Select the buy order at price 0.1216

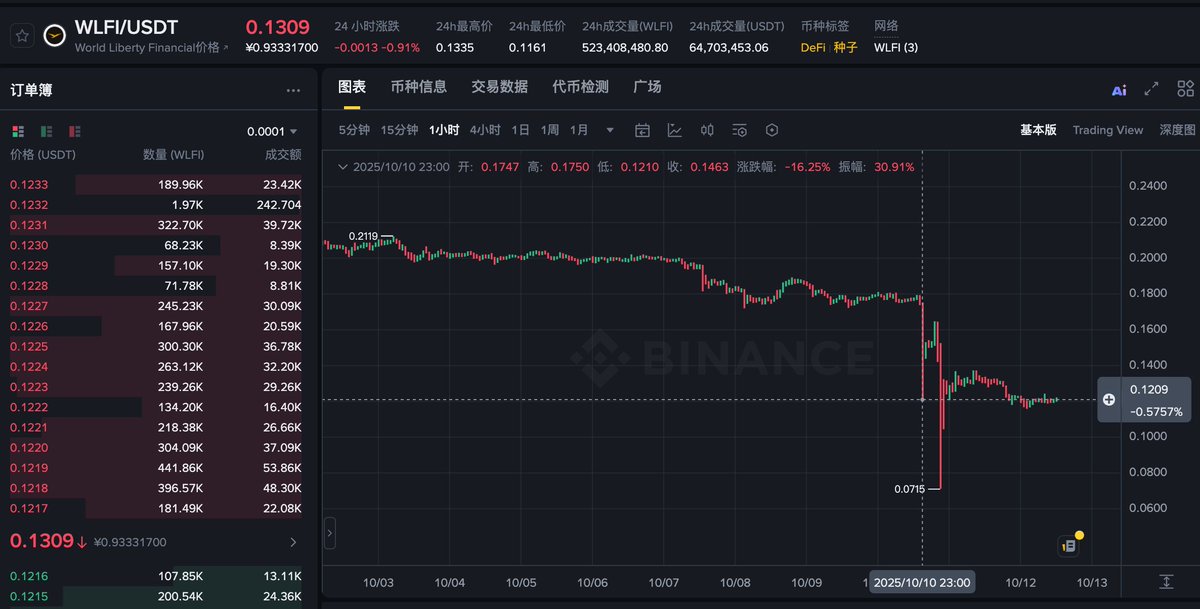156,576
